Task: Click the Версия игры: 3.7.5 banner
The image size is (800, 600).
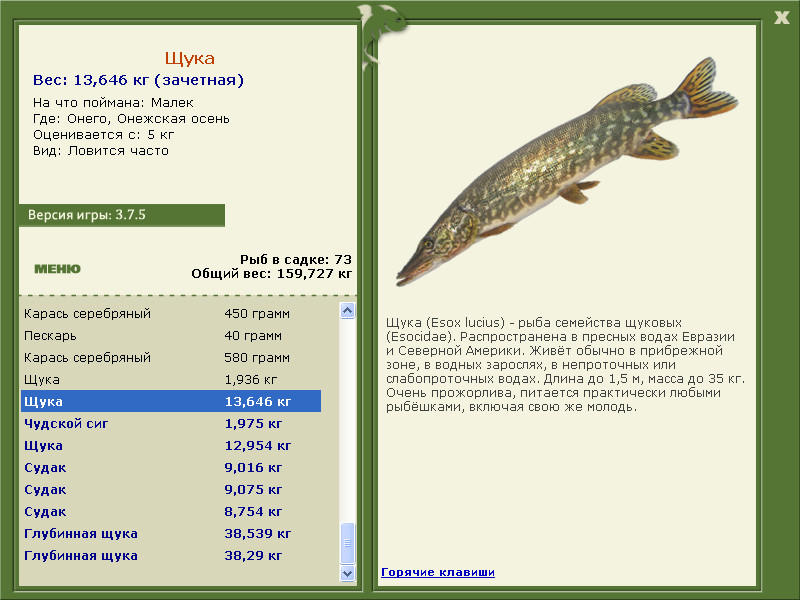Action: [x=122, y=215]
